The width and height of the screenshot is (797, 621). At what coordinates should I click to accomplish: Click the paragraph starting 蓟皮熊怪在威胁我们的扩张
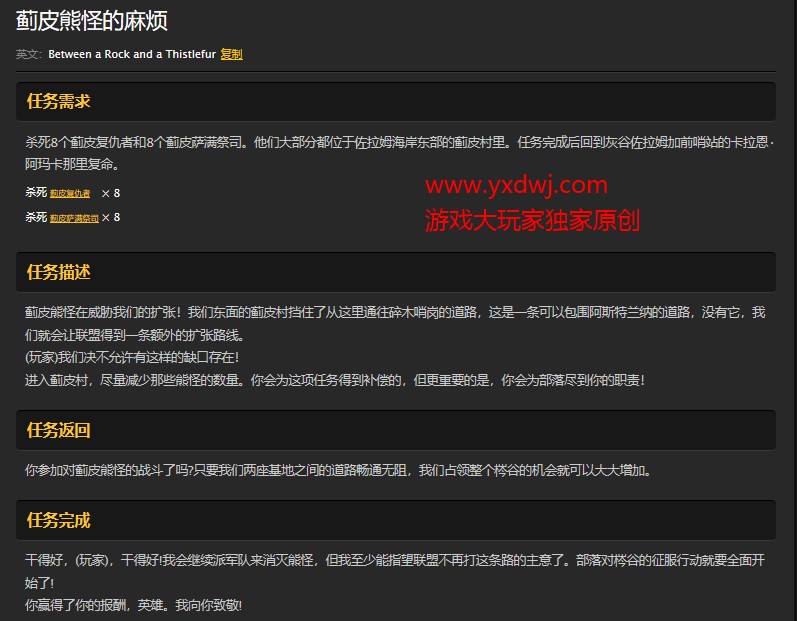pos(395,313)
